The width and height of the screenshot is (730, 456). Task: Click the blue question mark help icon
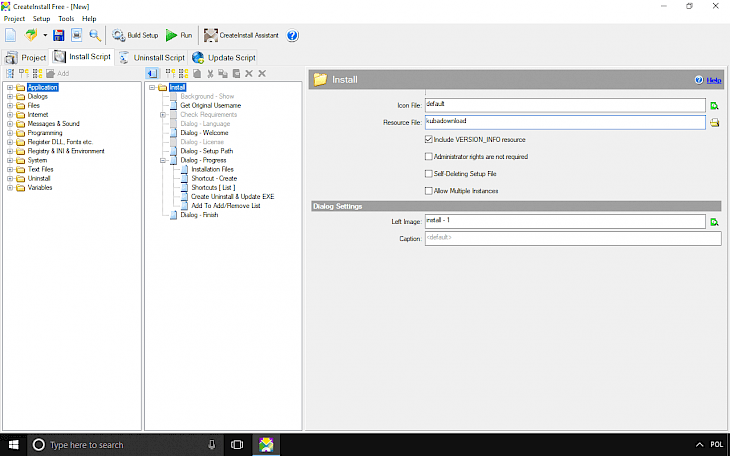coord(292,35)
